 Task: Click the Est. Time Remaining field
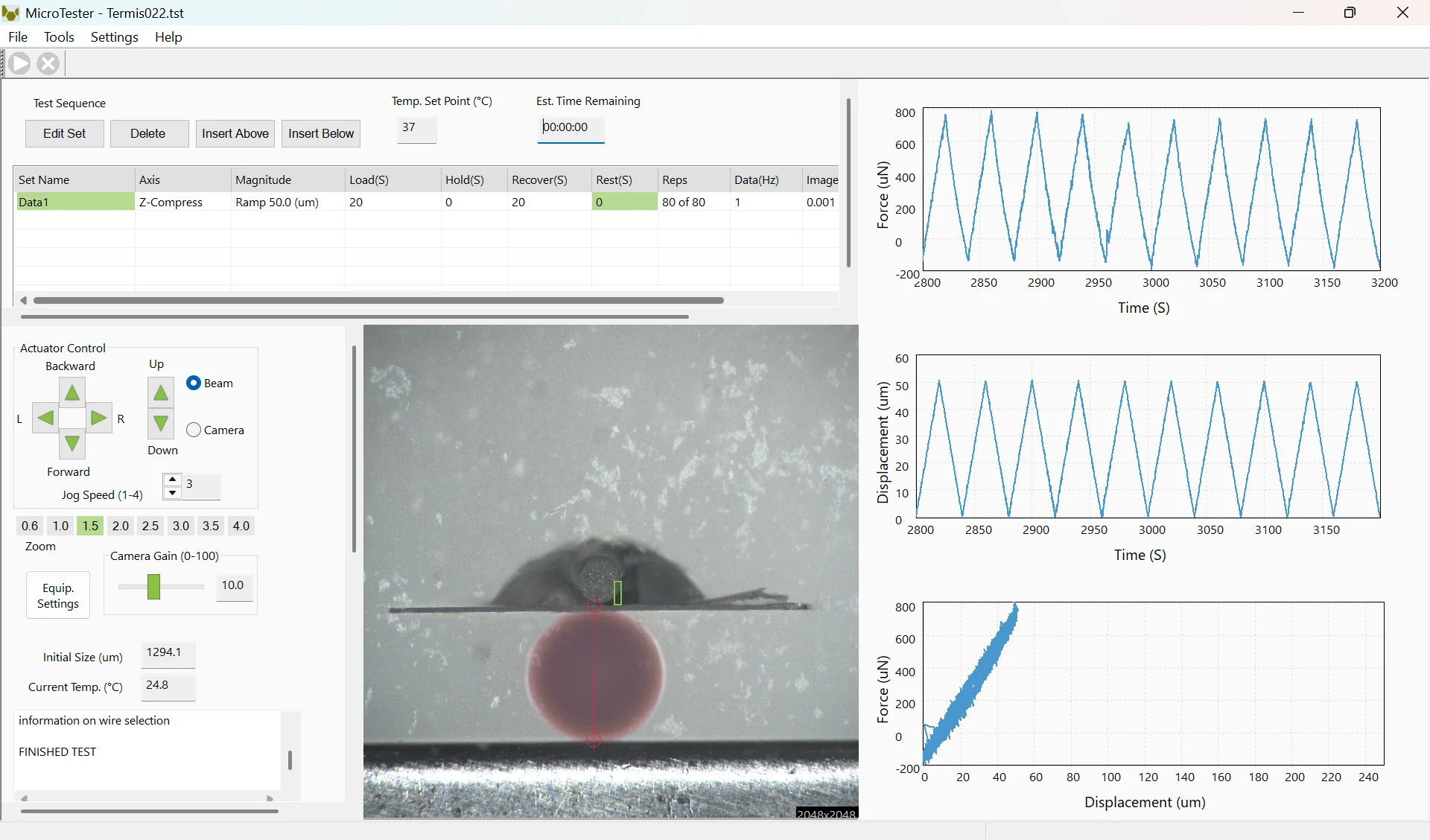click(x=571, y=128)
